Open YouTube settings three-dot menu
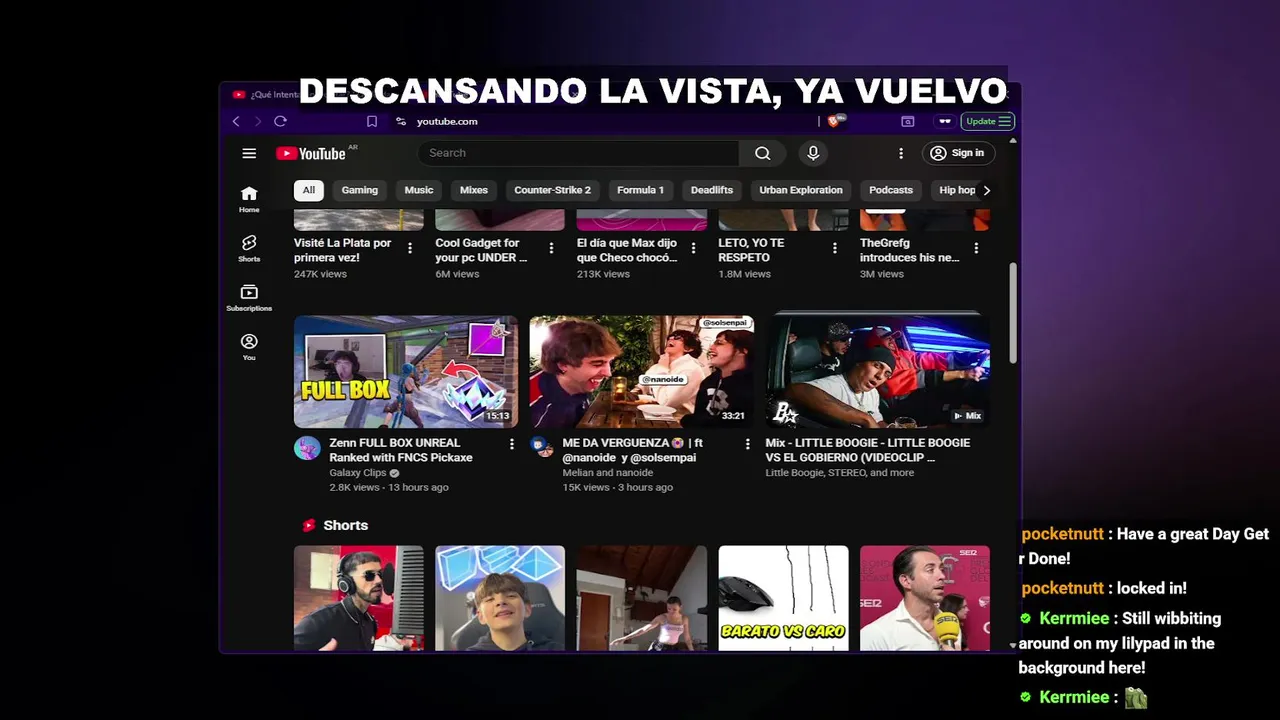The width and height of the screenshot is (1280, 720). point(901,153)
